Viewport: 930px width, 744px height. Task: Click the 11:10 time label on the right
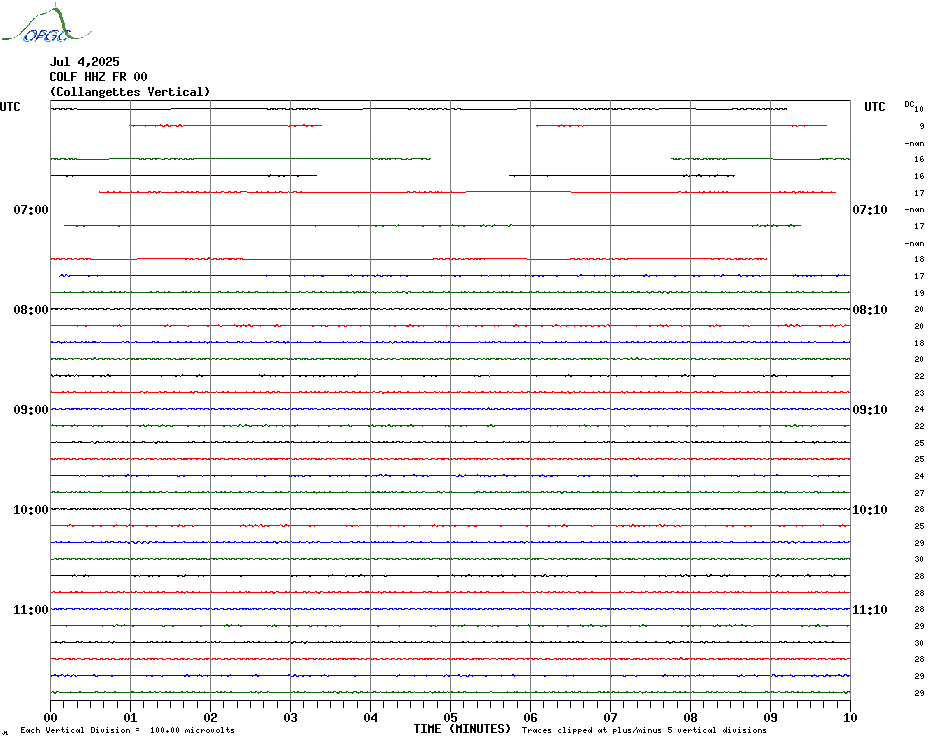pos(870,610)
